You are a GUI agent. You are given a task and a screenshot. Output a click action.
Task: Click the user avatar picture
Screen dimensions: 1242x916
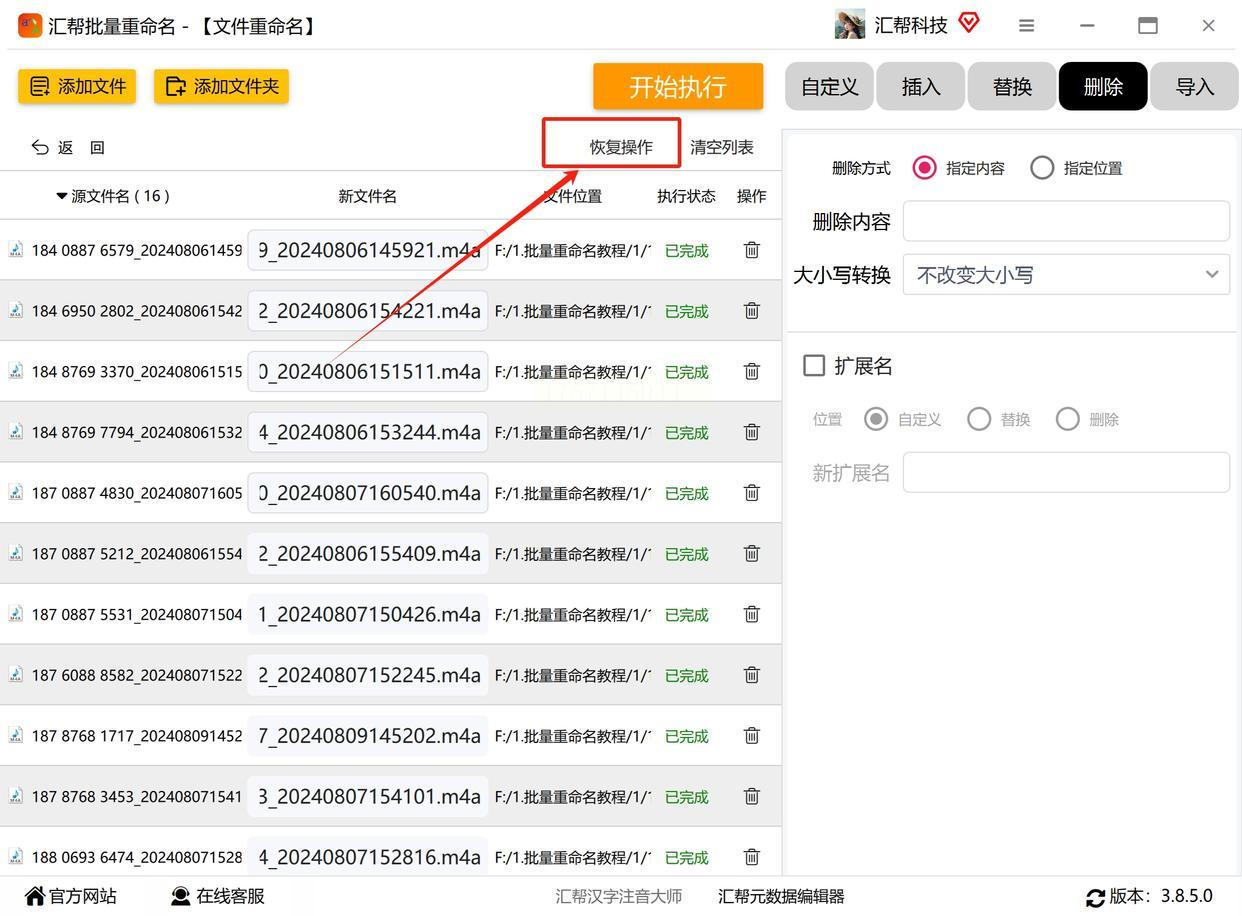click(x=850, y=25)
